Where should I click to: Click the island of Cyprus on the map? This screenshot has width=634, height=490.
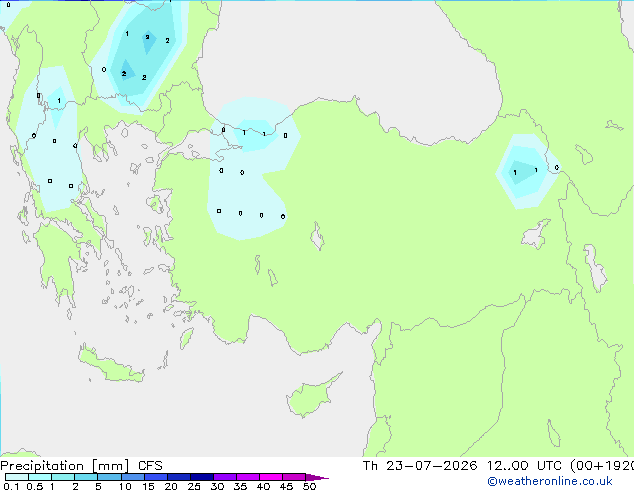coord(311,397)
